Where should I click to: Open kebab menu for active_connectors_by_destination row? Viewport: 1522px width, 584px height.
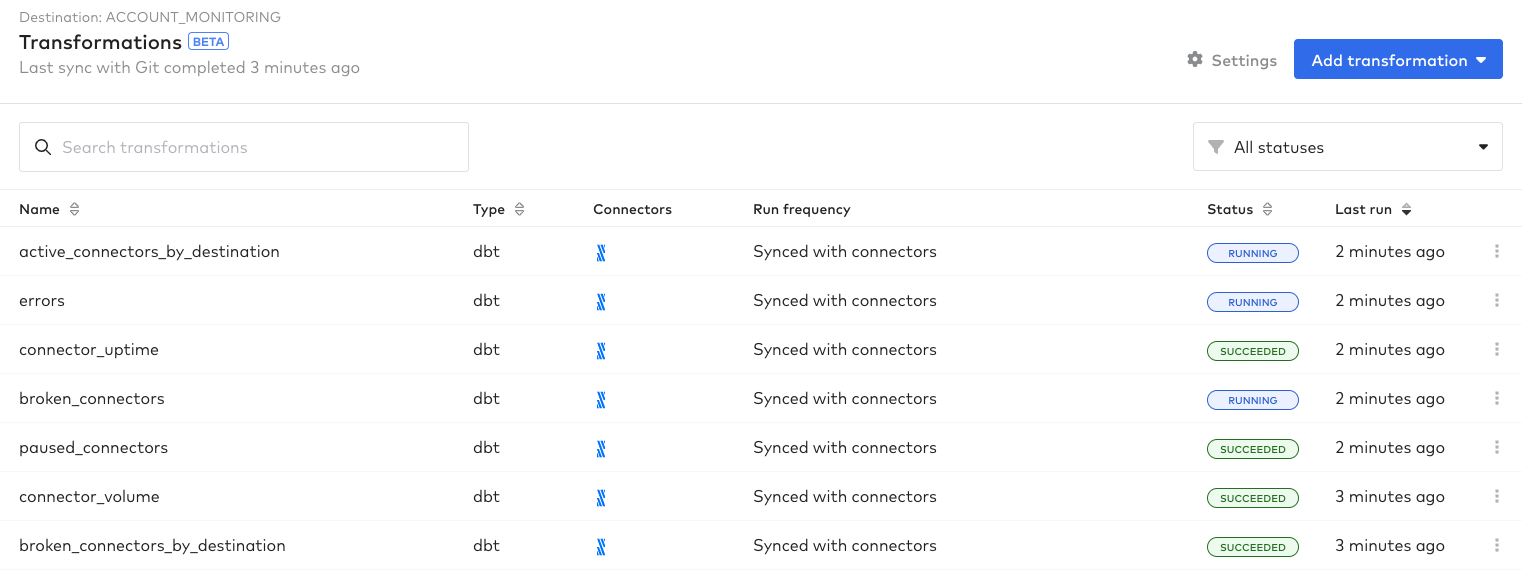click(1496, 252)
